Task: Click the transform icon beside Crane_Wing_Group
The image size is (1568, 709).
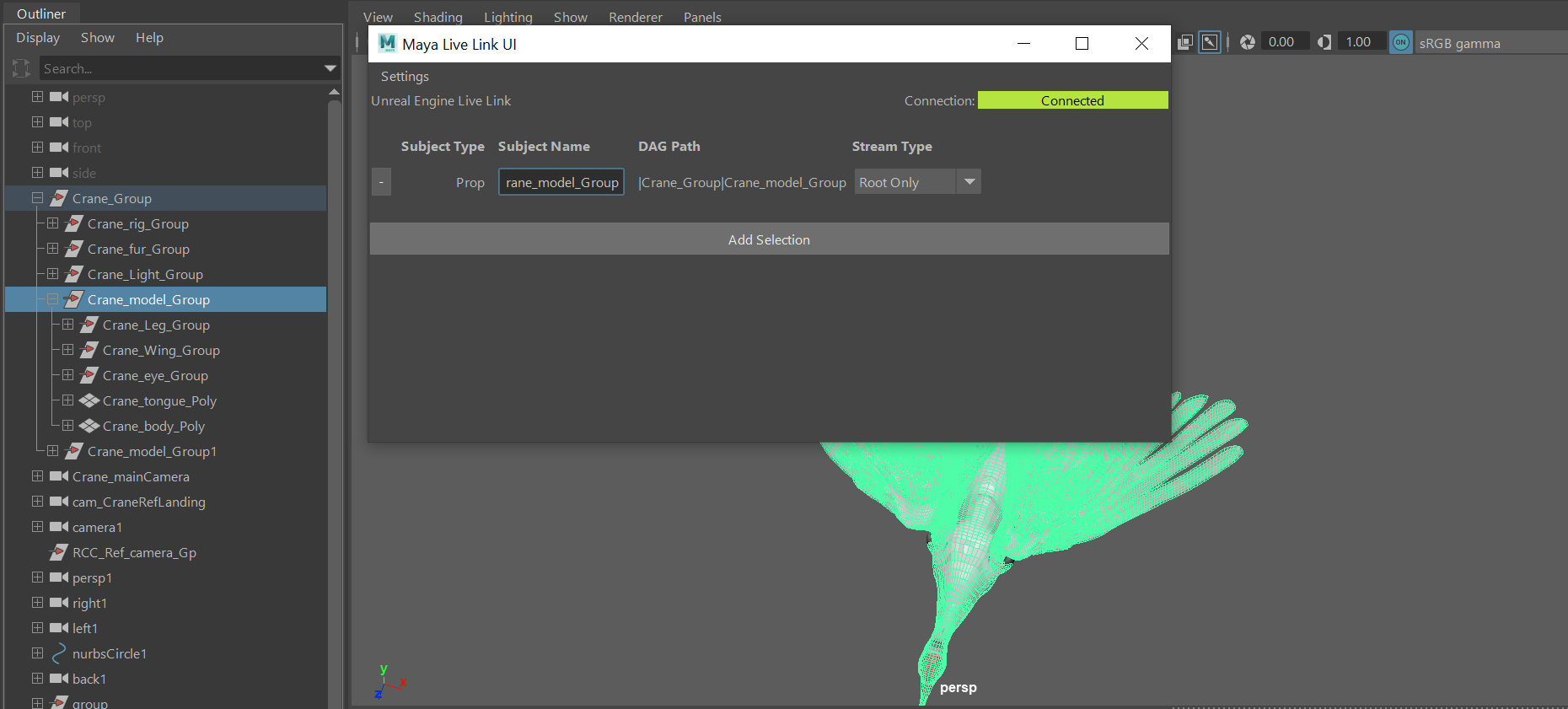Action: [89, 350]
